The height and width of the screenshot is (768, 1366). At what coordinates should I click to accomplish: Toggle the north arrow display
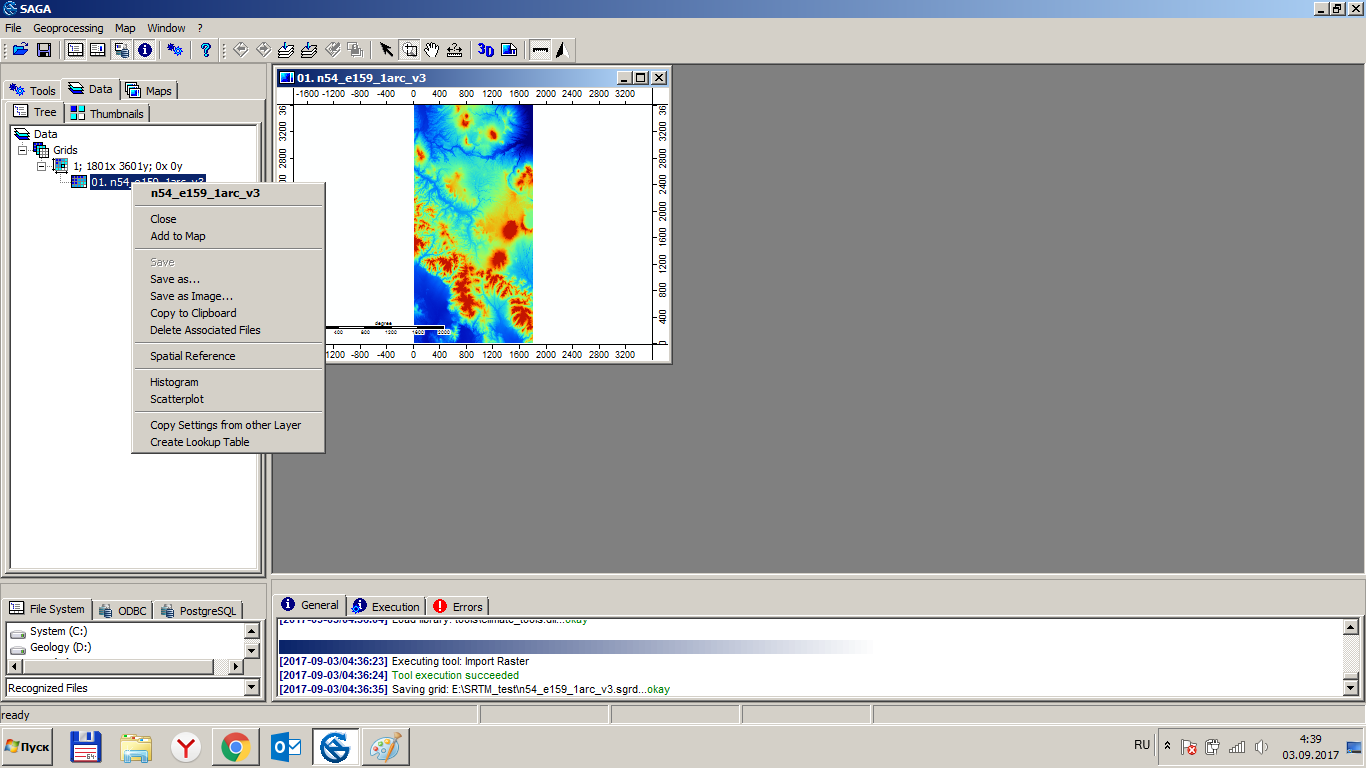pos(562,50)
